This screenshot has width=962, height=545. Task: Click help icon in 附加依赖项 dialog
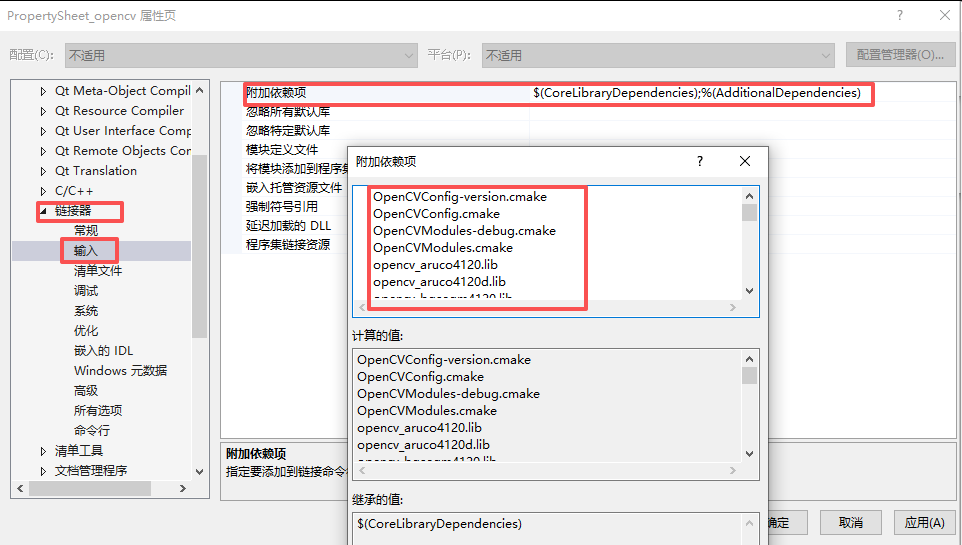pyautogui.click(x=699, y=161)
